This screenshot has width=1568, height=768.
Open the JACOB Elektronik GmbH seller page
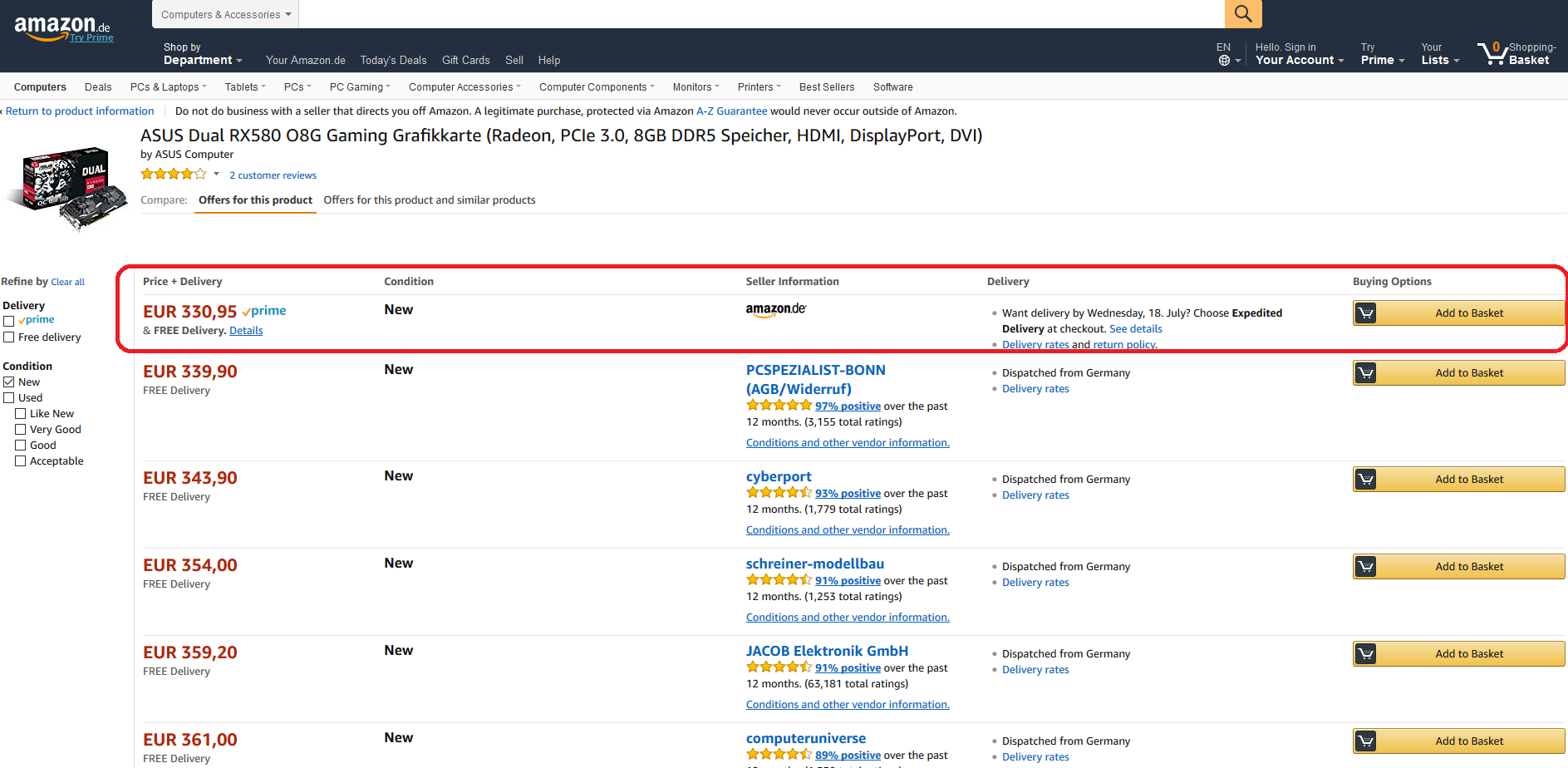(827, 651)
